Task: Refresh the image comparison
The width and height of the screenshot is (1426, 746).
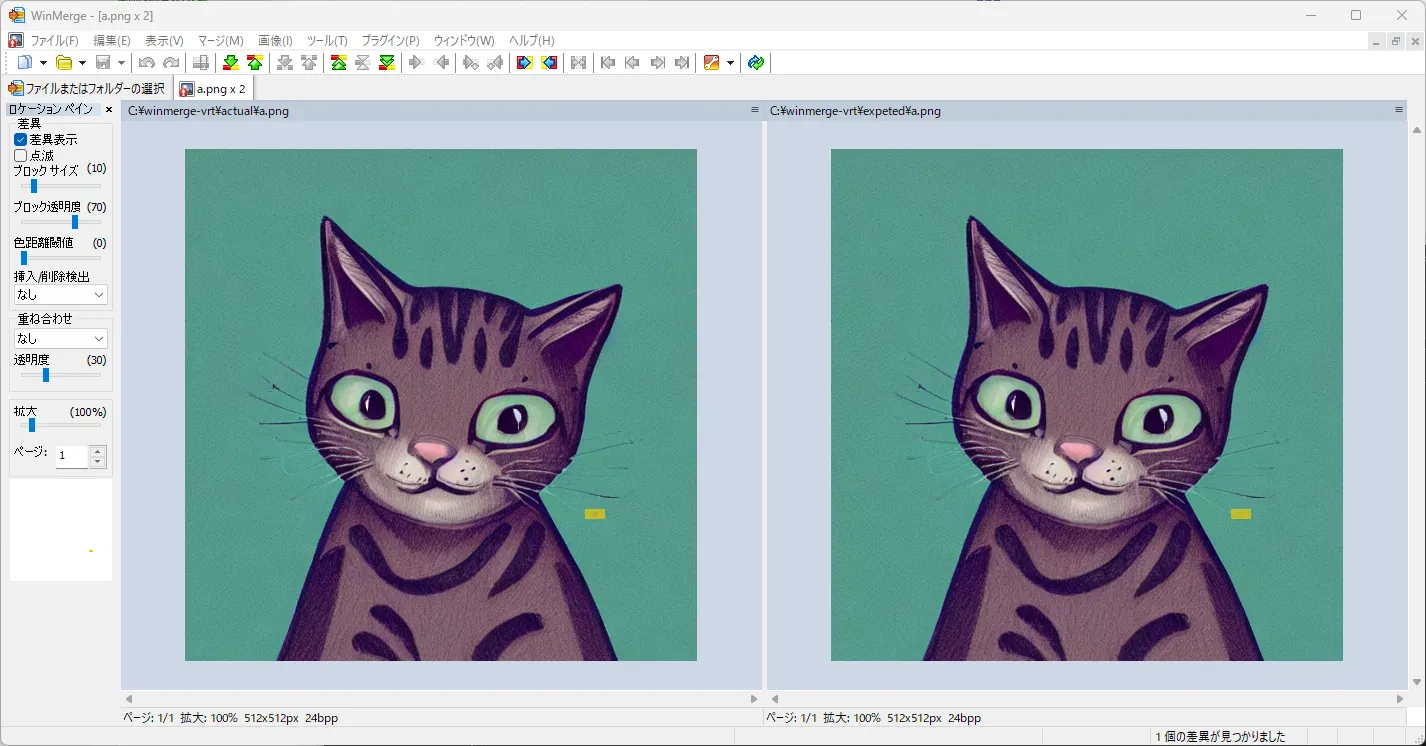Action: 756,62
